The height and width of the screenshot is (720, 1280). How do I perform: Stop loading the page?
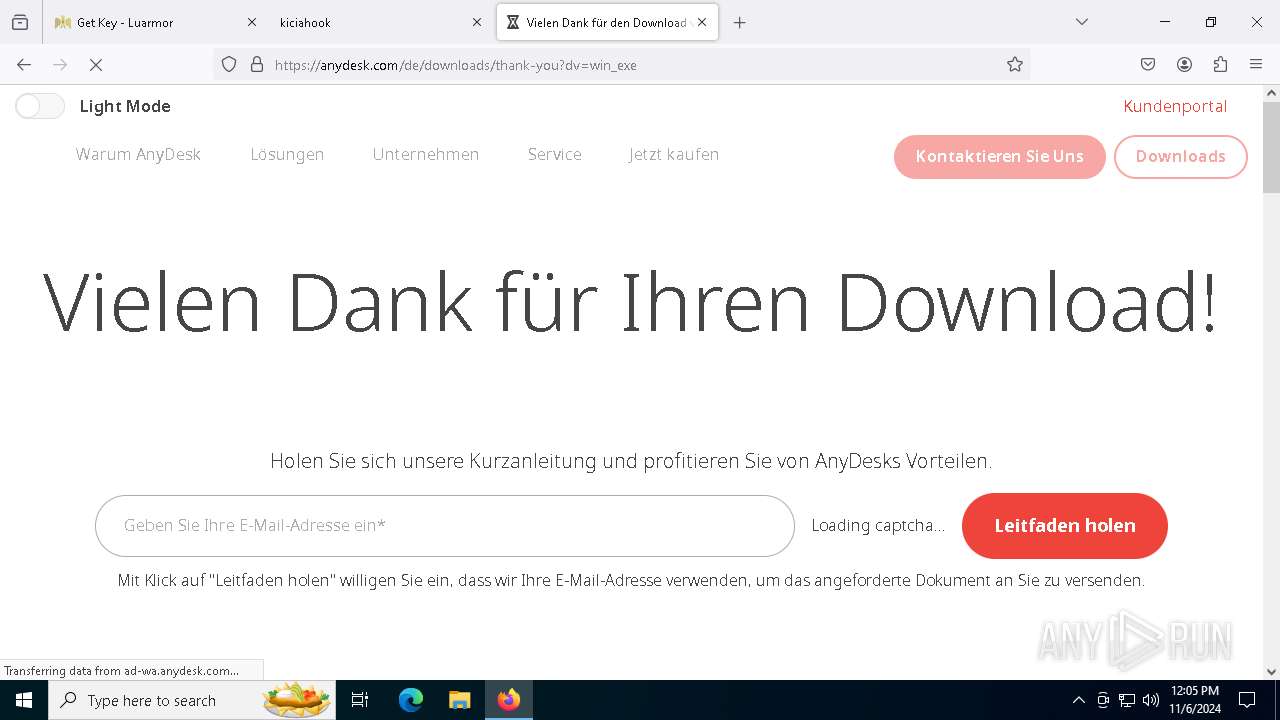coord(96,64)
